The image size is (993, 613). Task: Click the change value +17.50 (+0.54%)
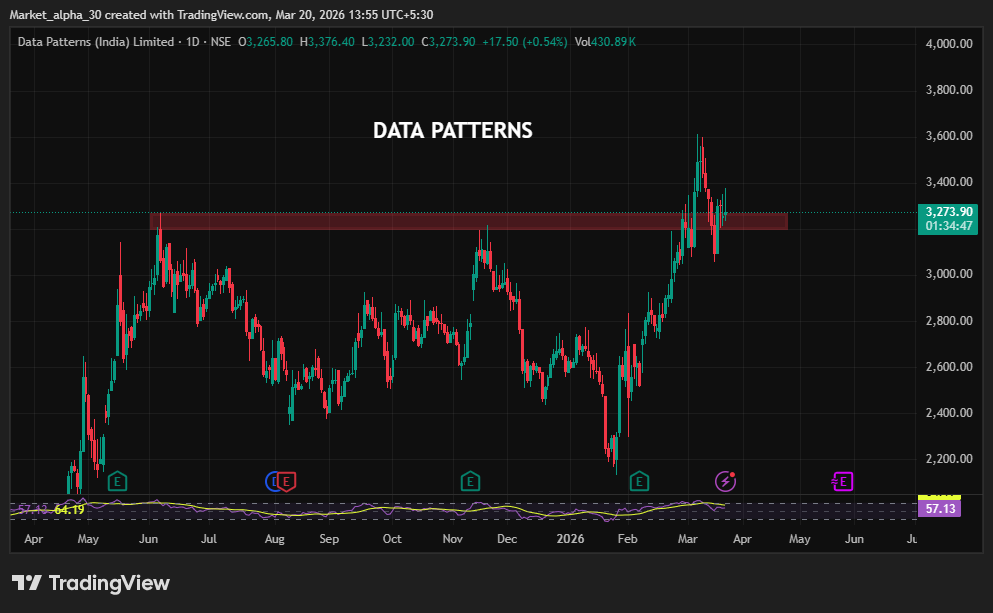525,42
